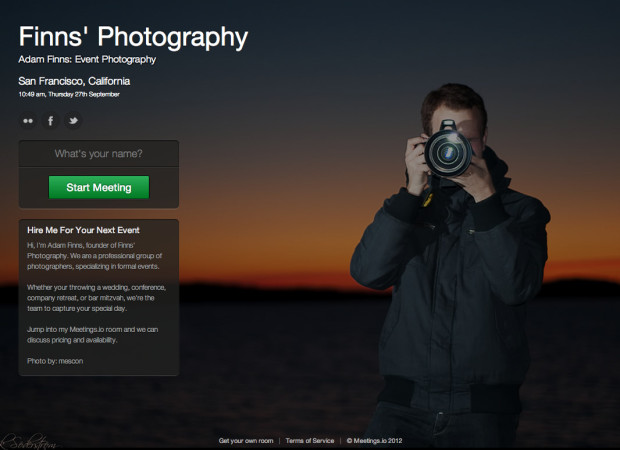
Task: Click the camera lens in the photo
Action: click(x=446, y=153)
